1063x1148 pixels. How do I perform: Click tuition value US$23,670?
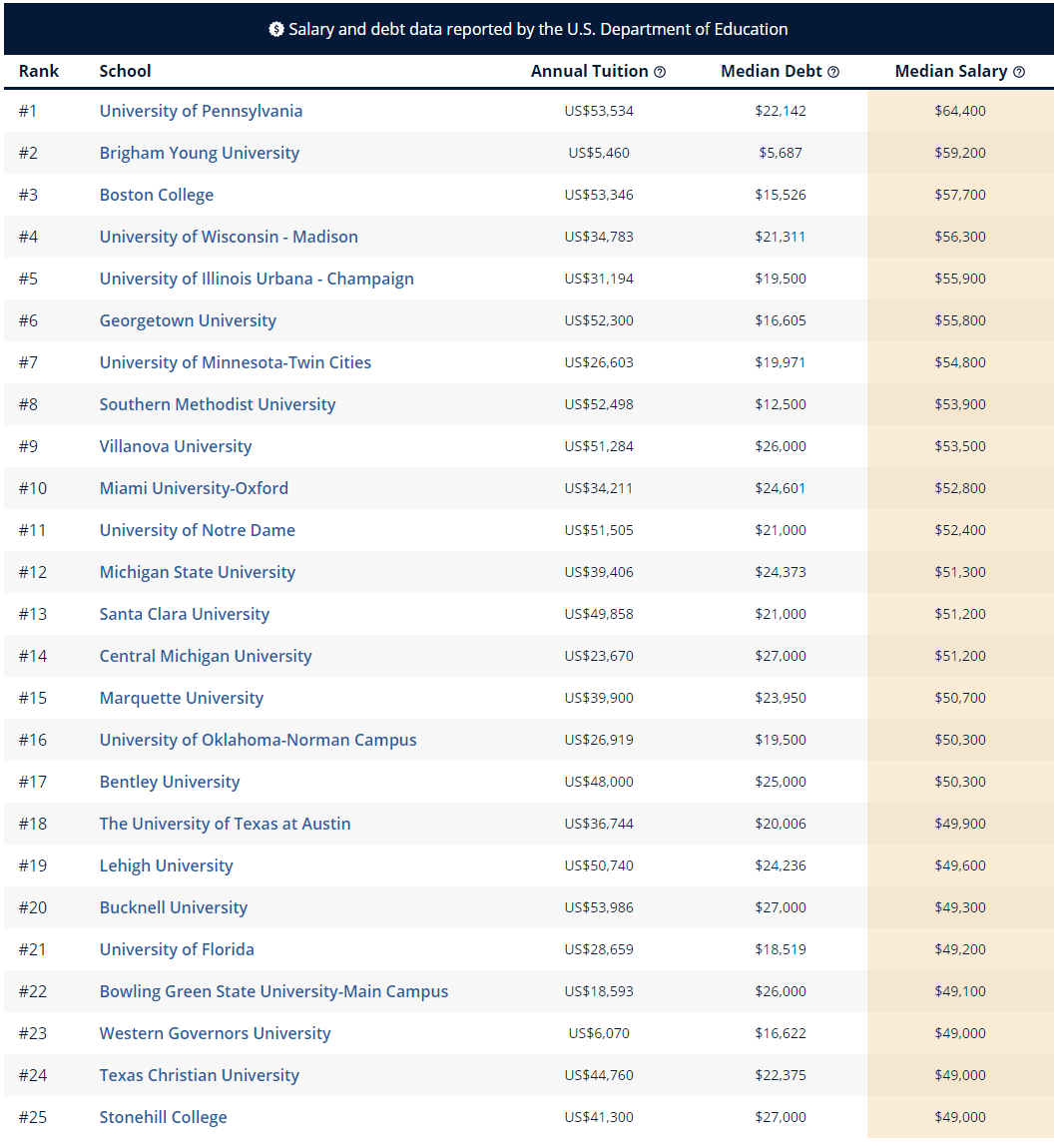click(599, 656)
